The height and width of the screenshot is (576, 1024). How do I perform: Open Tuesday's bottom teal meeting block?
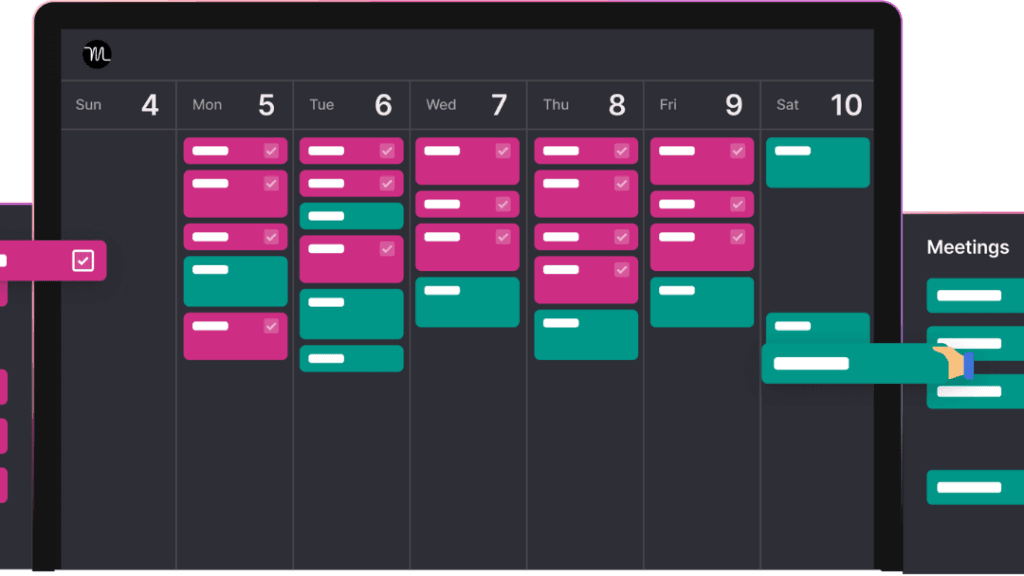pyautogui.click(x=351, y=358)
